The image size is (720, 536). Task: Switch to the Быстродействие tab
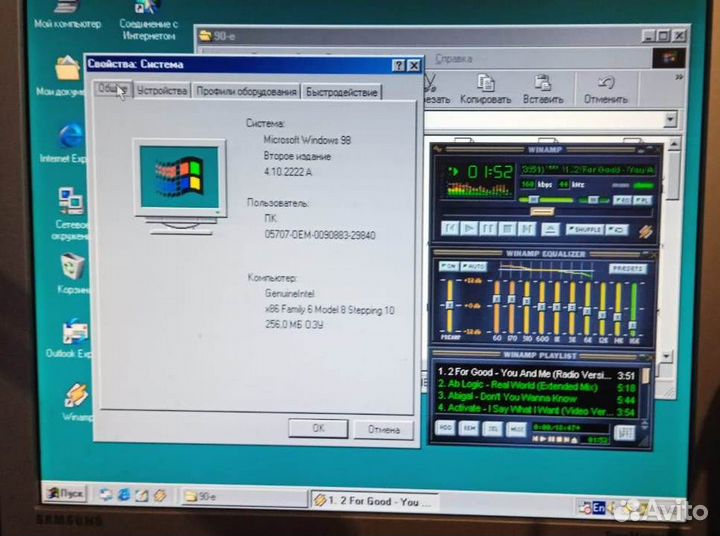coord(342,92)
